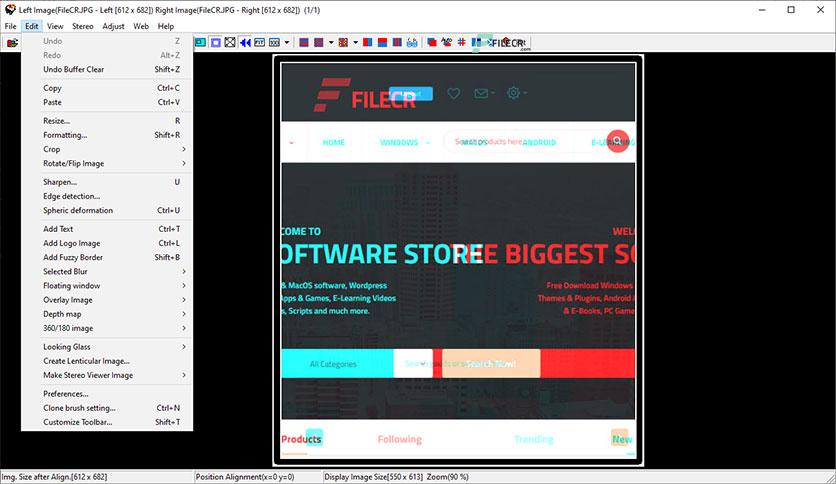Choose Edge detection... menu entry
836x484 pixels.
[107, 196]
